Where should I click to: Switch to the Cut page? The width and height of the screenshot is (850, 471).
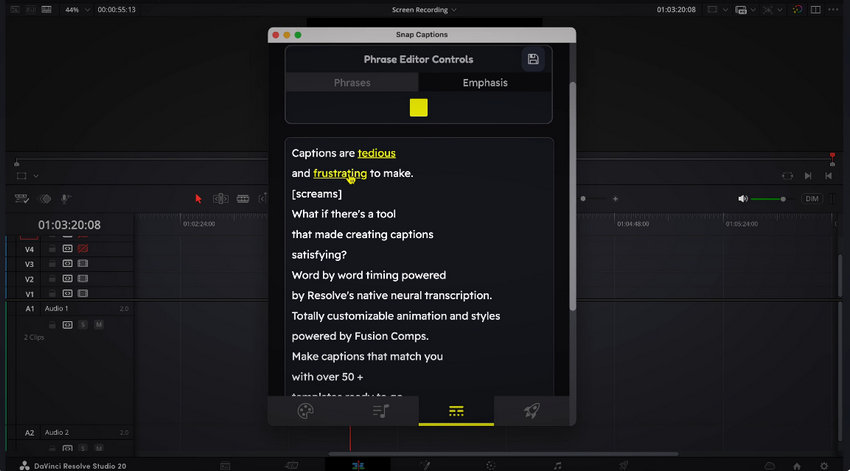point(292,466)
